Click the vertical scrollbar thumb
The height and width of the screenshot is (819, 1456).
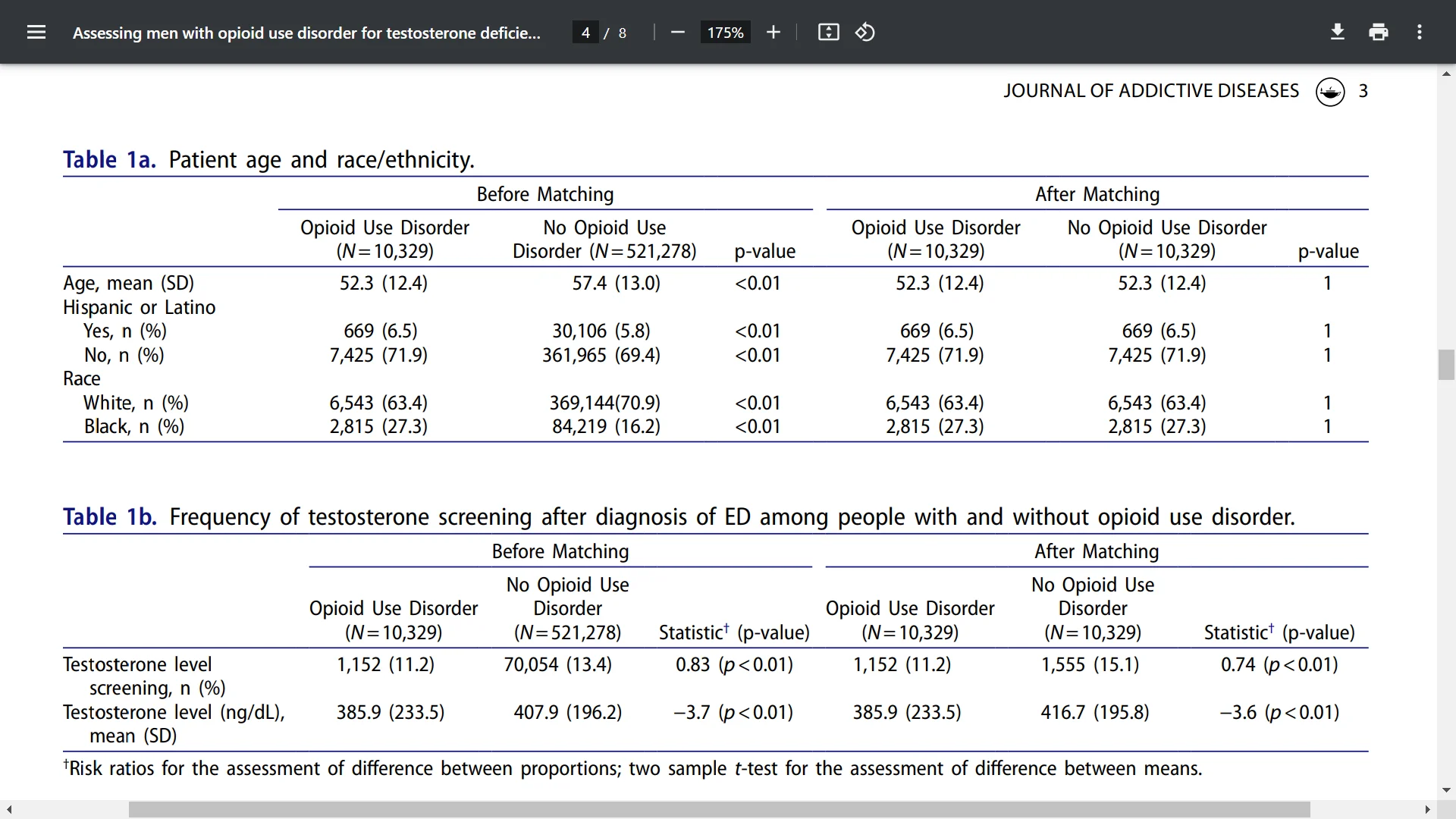(x=1446, y=365)
